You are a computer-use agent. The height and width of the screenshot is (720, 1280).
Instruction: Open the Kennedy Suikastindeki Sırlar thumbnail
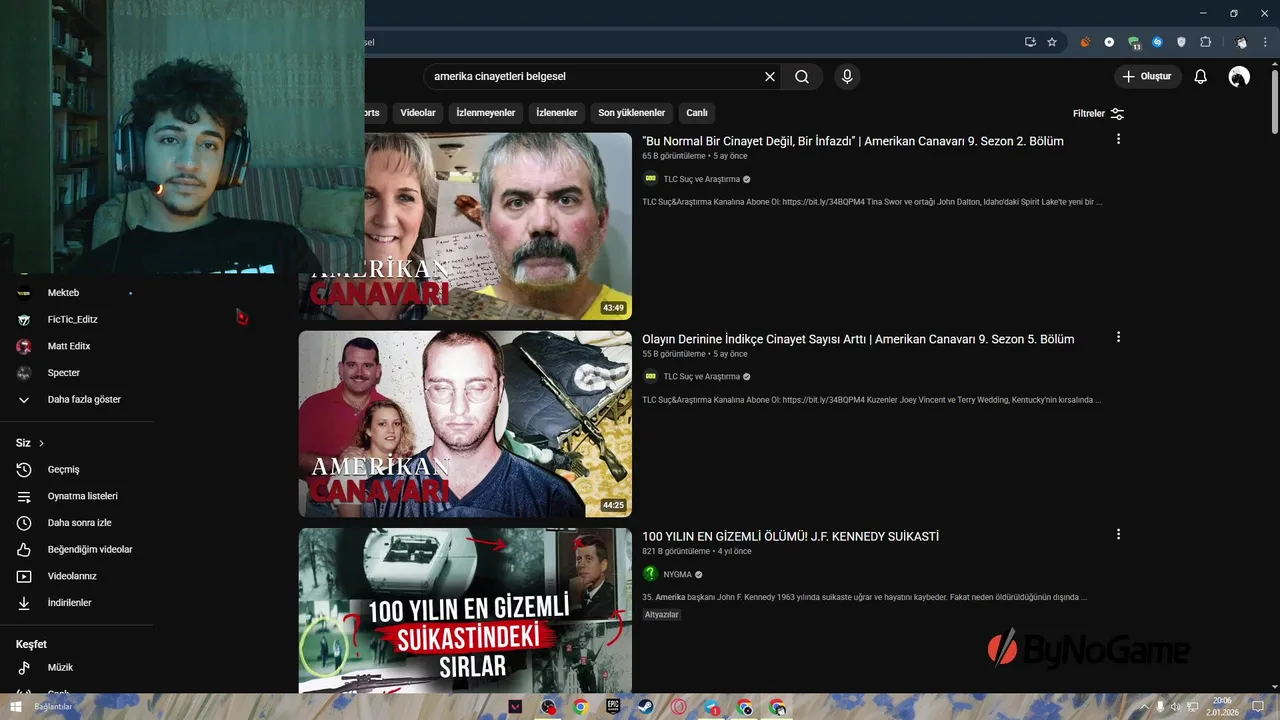tap(465, 610)
